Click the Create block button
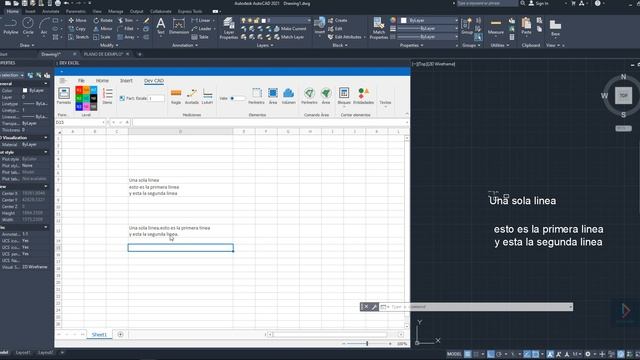Image resolution: width=640 pixels, height=360 pixels. click(338, 20)
